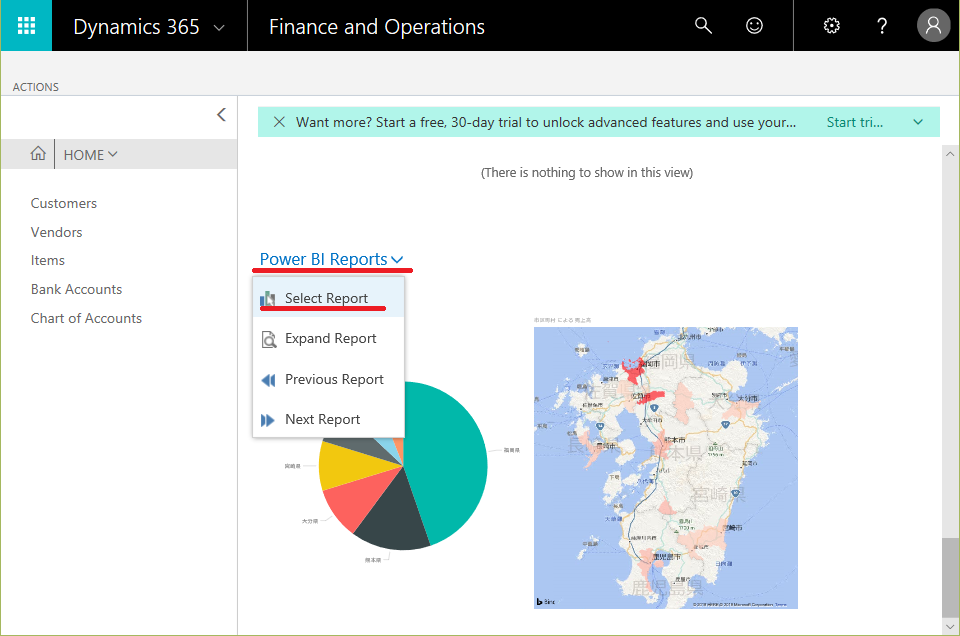Expand the trial banner chevron
The height and width of the screenshot is (636, 960).
click(x=918, y=122)
